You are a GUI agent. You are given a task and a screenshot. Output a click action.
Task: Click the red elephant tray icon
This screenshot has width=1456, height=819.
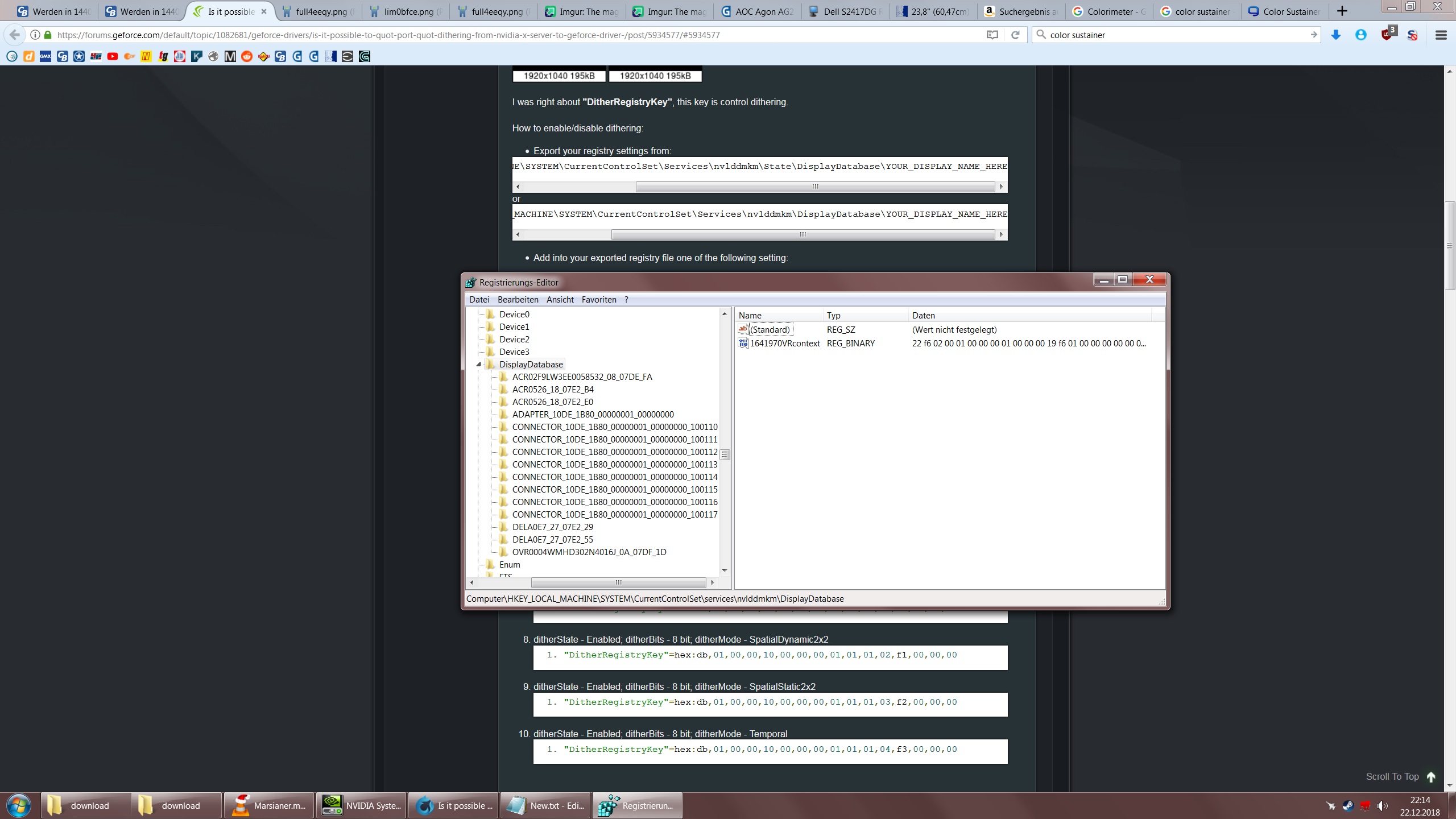(1365, 805)
